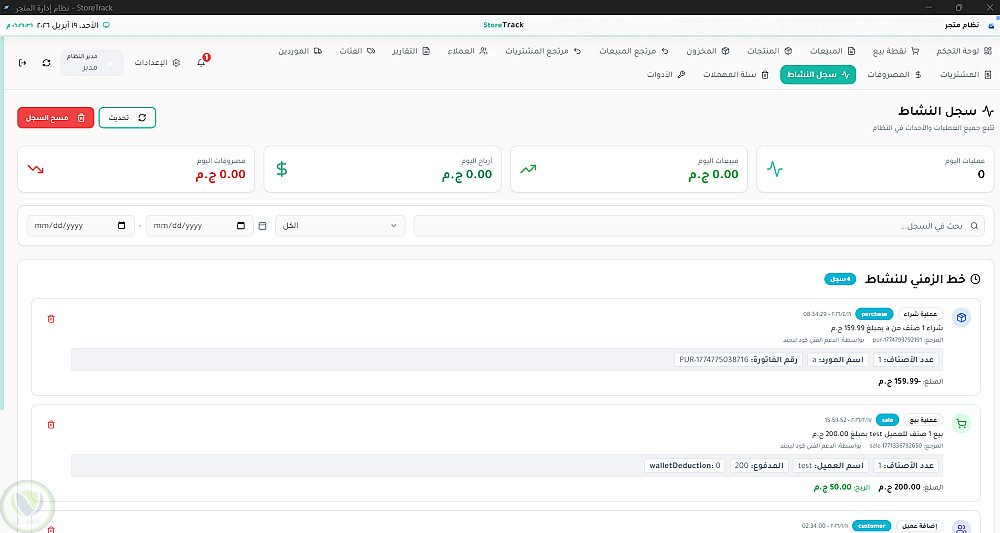
Task: Click the نظام متجر app logo label
Action: [x=962, y=25]
